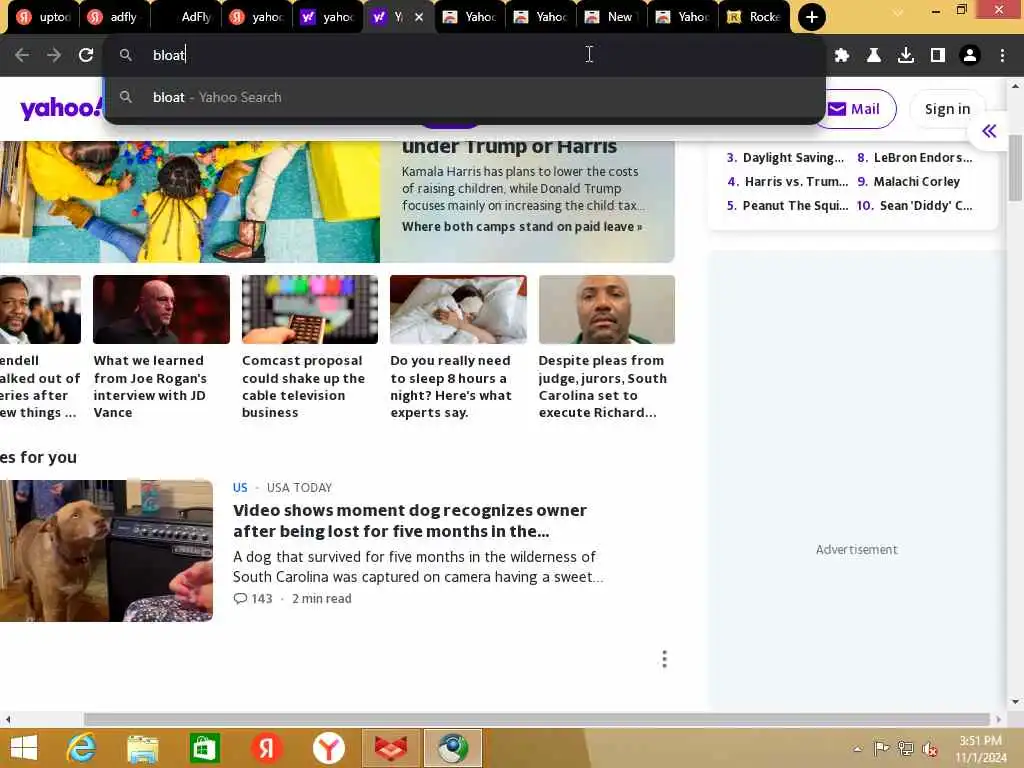
Task: Open Windows Start button
Action: point(24,748)
